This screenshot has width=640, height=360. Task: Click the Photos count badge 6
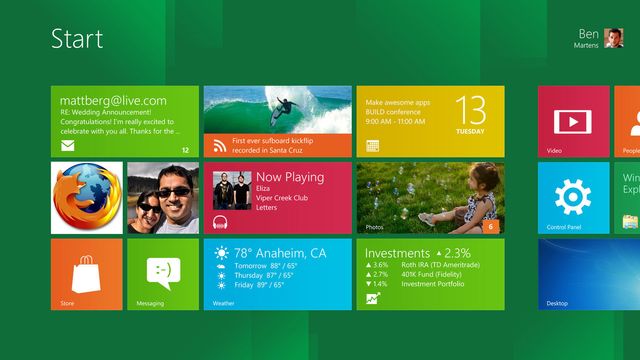pyautogui.click(x=491, y=227)
